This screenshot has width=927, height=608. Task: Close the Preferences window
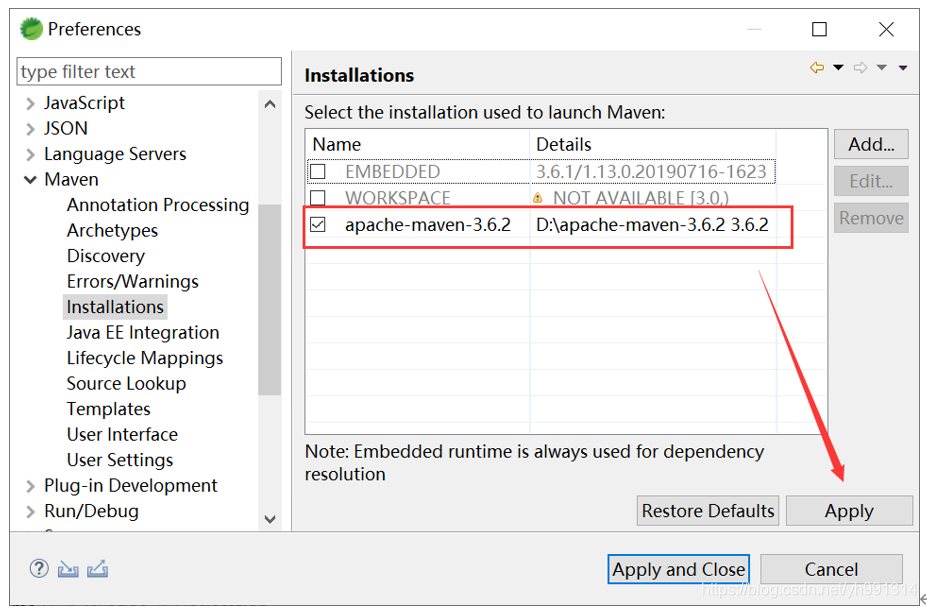click(x=886, y=29)
